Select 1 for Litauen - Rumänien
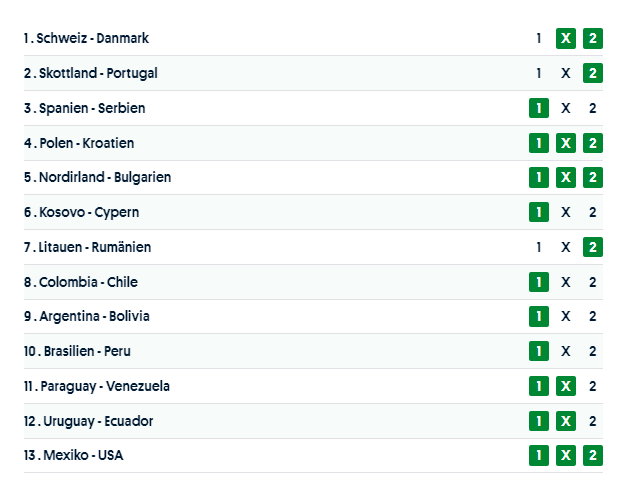Viewport: 624px width, 484px height. [539, 247]
